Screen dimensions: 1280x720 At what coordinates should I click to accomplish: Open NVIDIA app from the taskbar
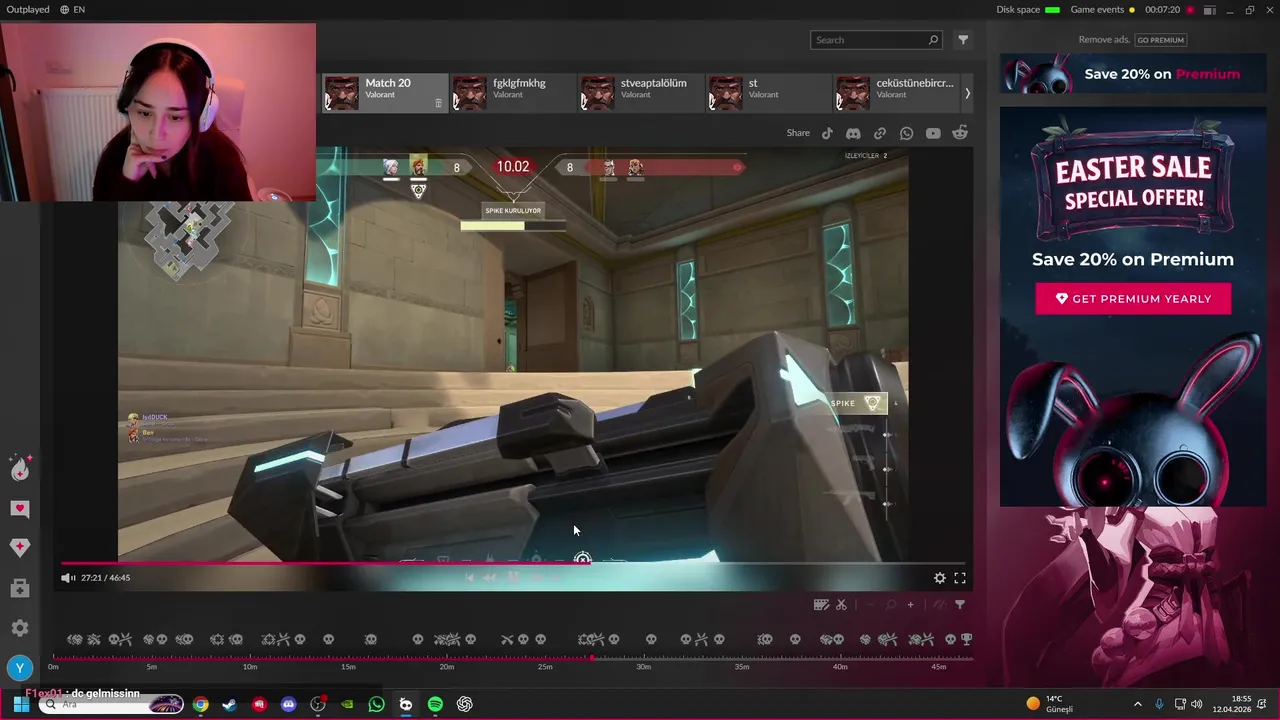coord(347,704)
